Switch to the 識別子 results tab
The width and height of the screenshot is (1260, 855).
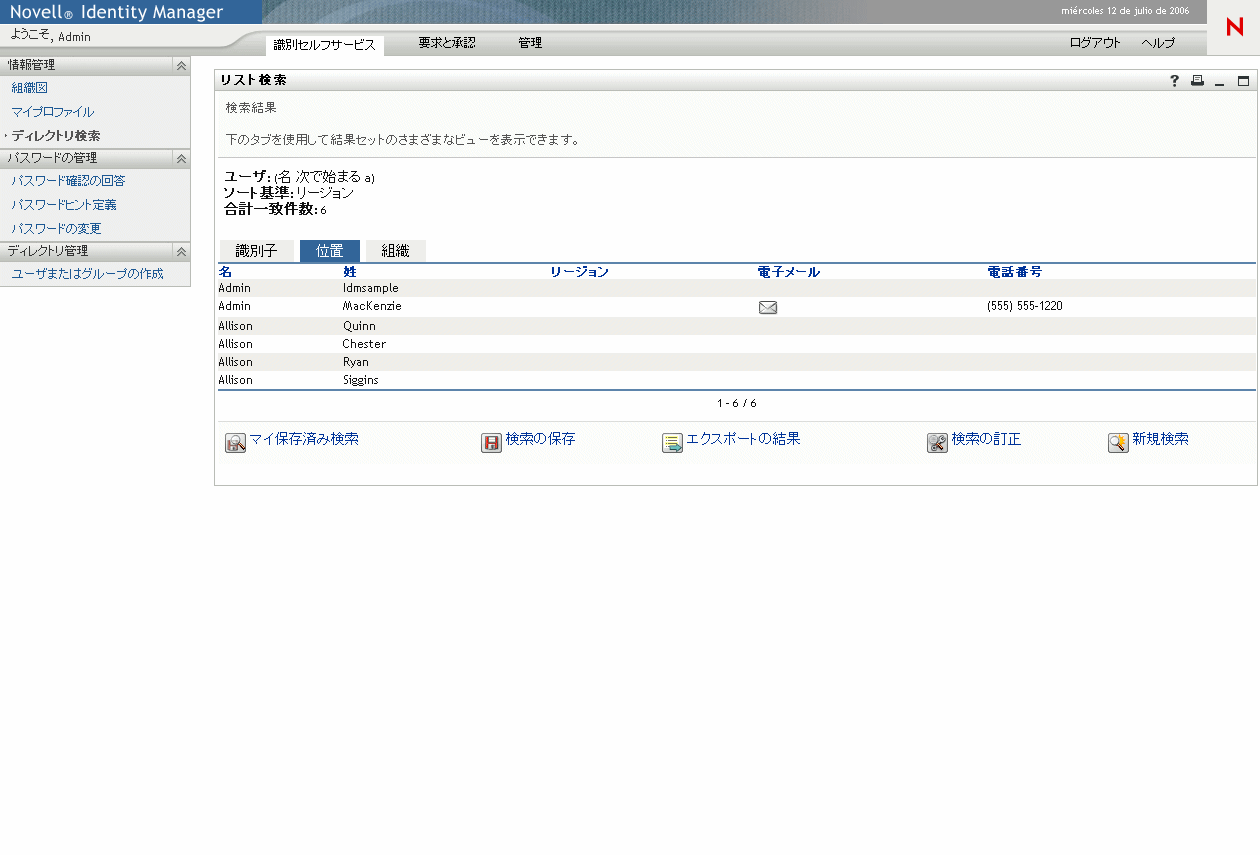(257, 251)
